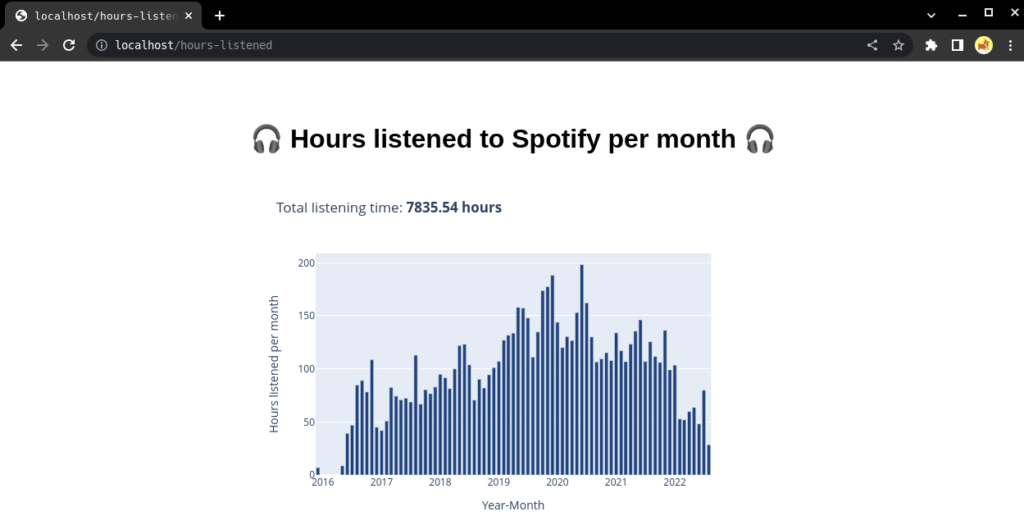Click the '7835.54 hours' total text

[x=454, y=207]
